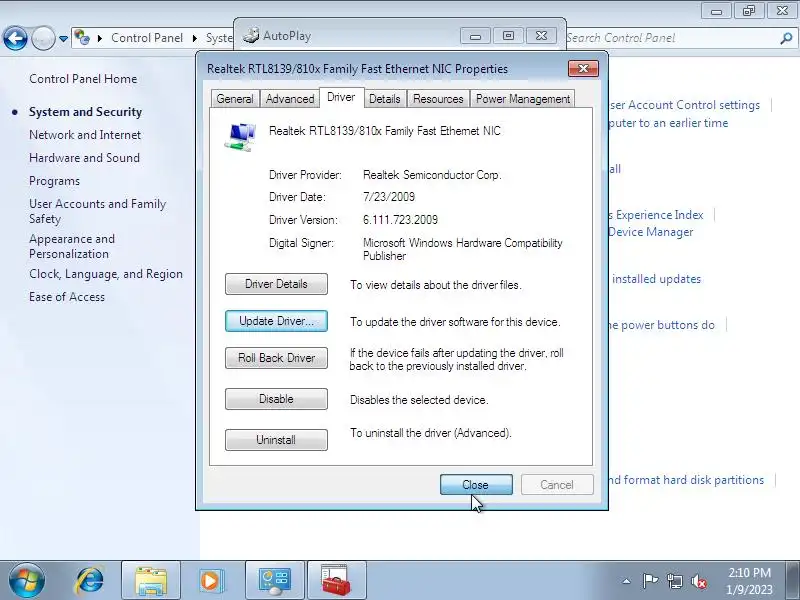The image size is (800, 600).
Task: Open Hardware and Sound category
Action: click(x=84, y=158)
